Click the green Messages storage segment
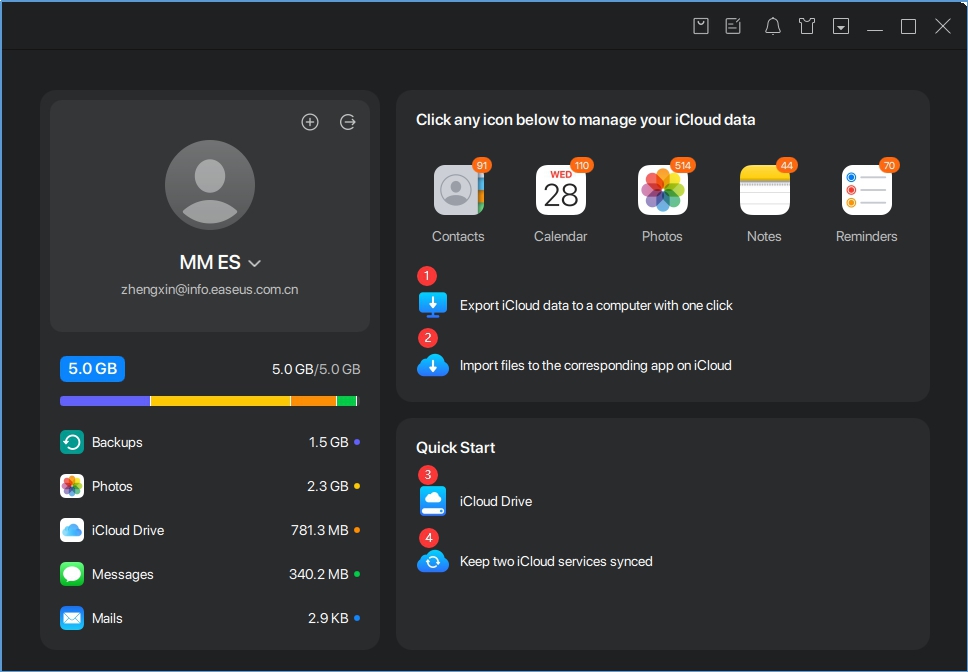The height and width of the screenshot is (672, 968). [346, 401]
